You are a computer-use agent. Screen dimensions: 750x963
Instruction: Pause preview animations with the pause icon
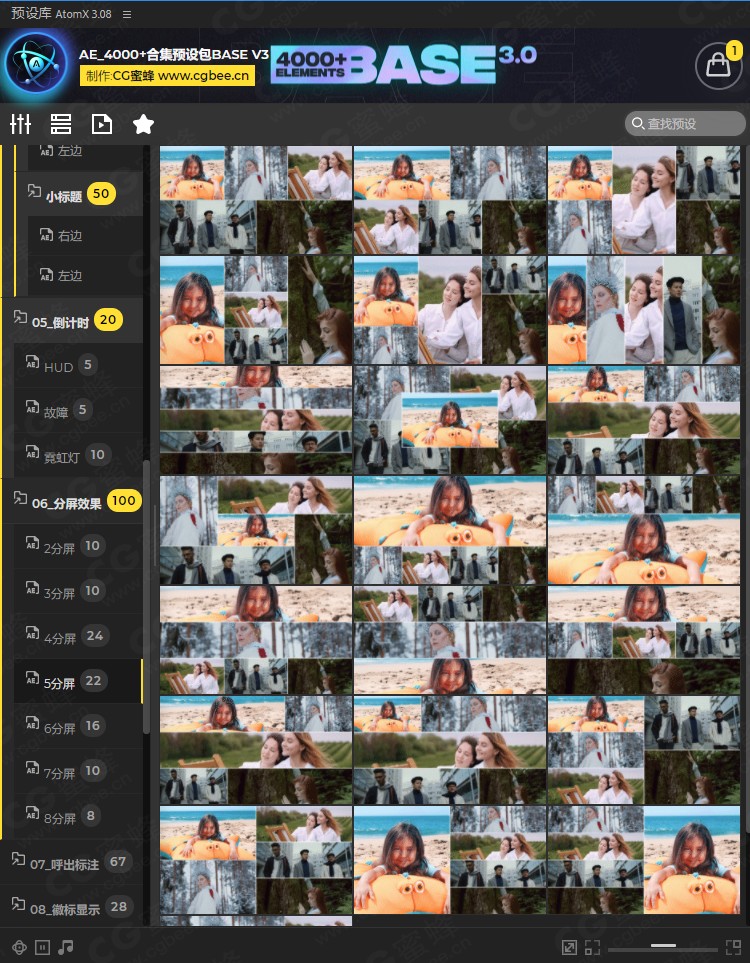tap(42, 947)
